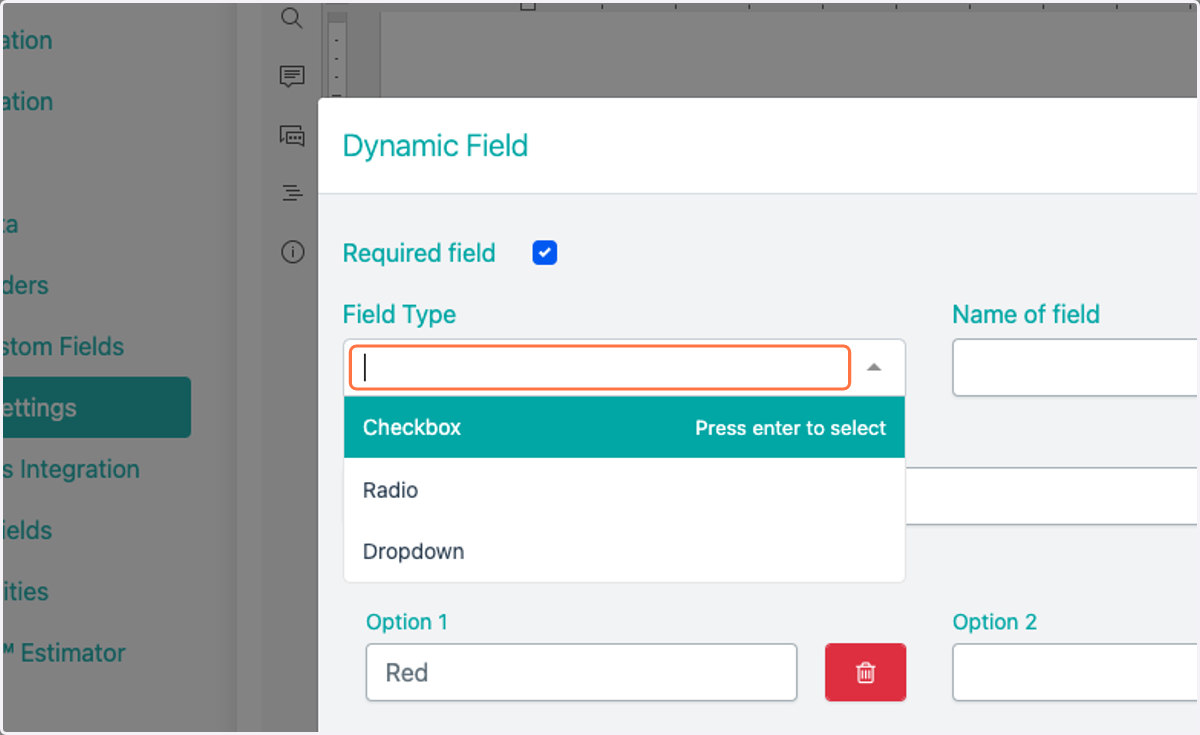Open Integration item in sidebar
Image resolution: width=1200 pixels, height=735 pixels.
click(x=70, y=469)
